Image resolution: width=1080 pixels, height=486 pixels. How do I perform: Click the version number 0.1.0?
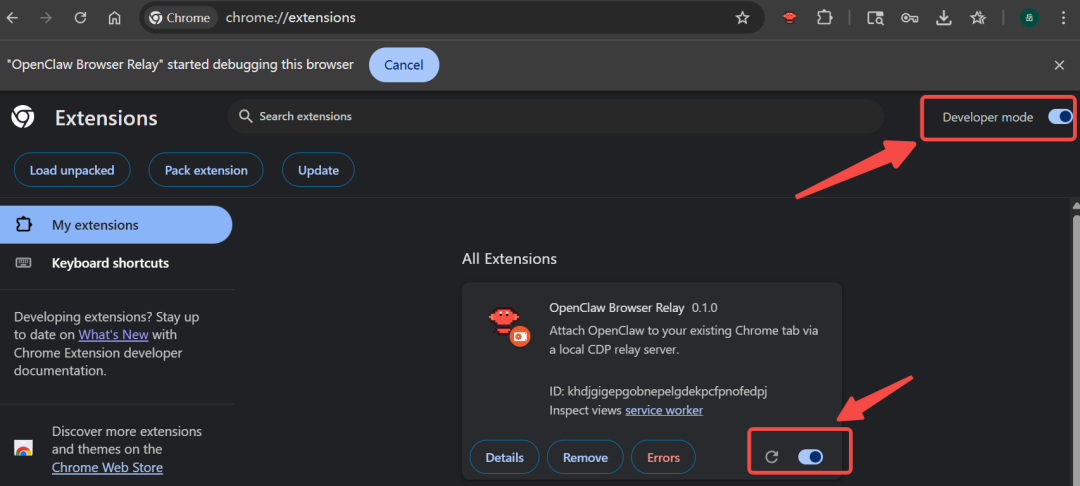pyautogui.click(x=705, y=308)
